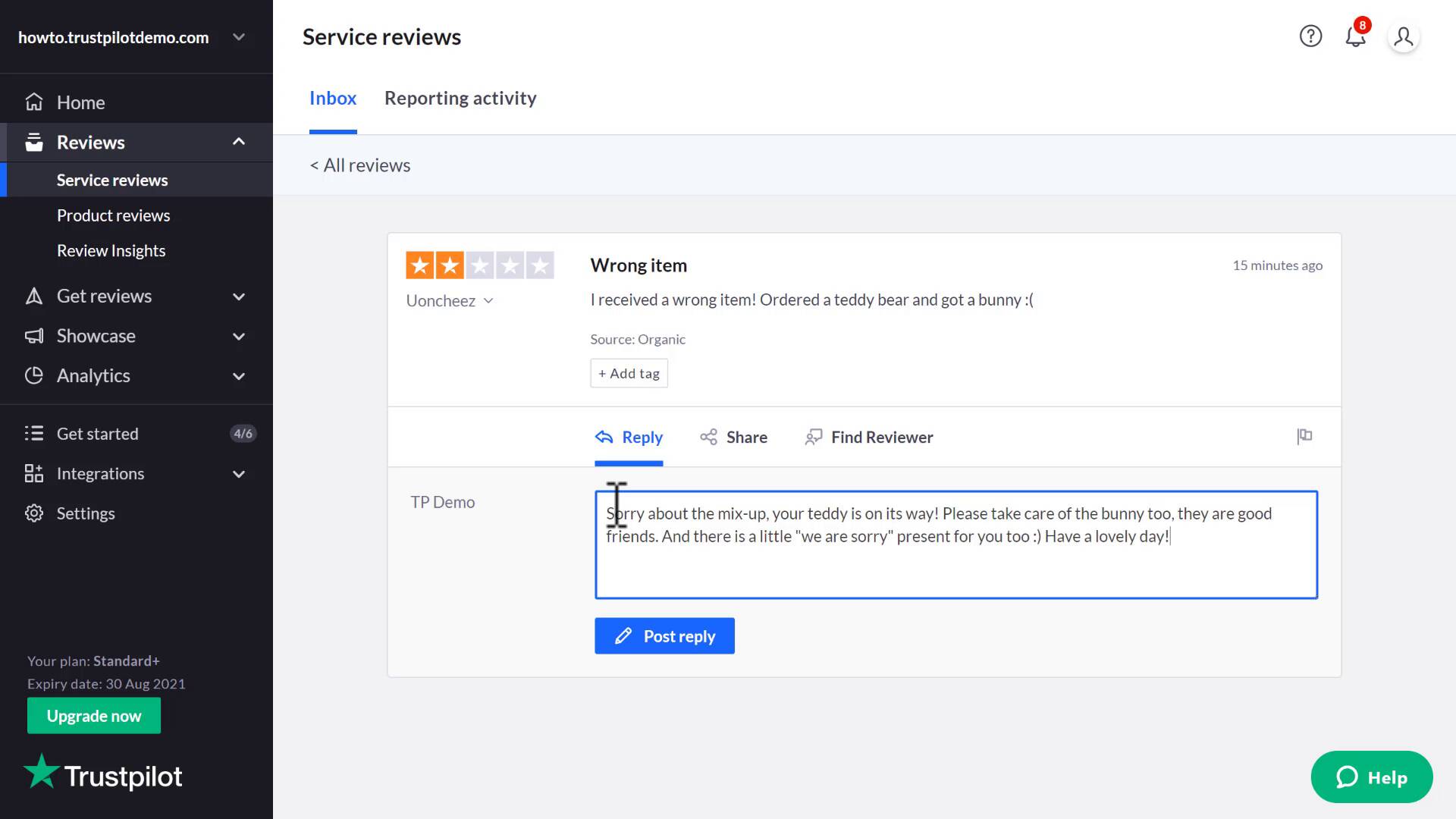Select the Reply tab
Viewport: 1456px width, 819px height.
pyautogui.click(x=629, y=438)
